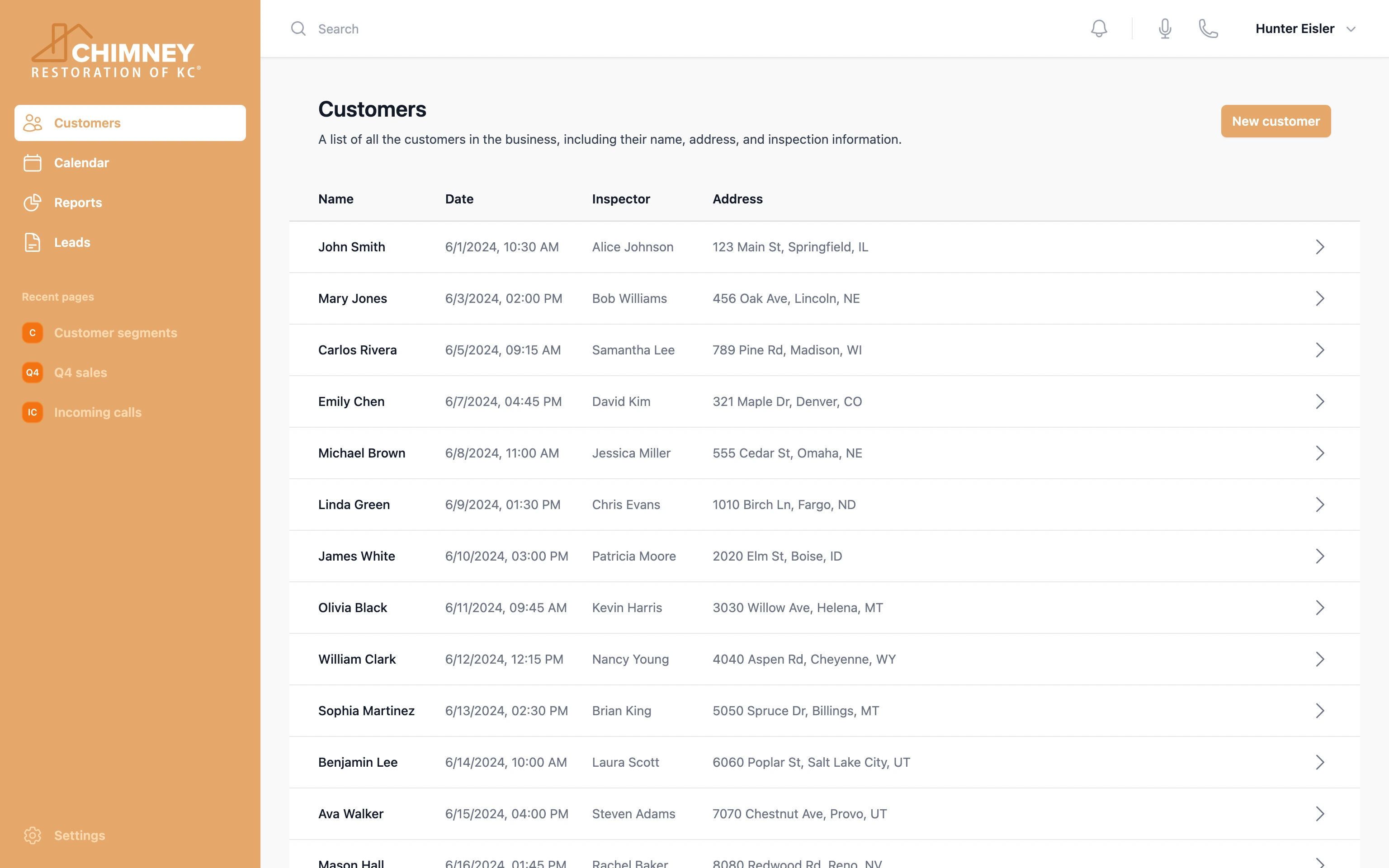Expand John Smith row chevron

[1319, 247]
